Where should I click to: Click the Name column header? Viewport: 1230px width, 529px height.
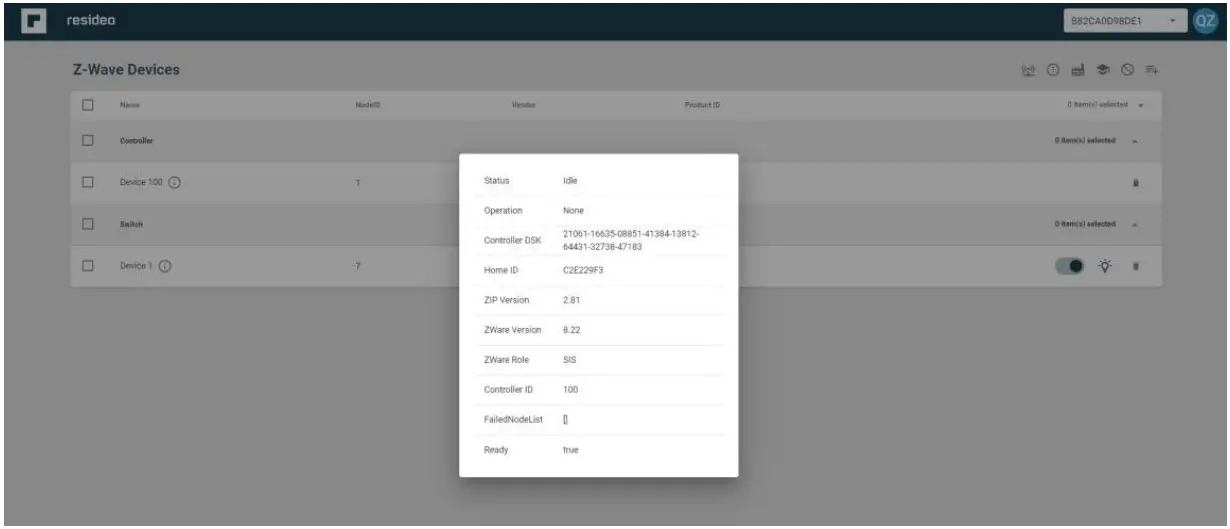(x=128, y=104)
